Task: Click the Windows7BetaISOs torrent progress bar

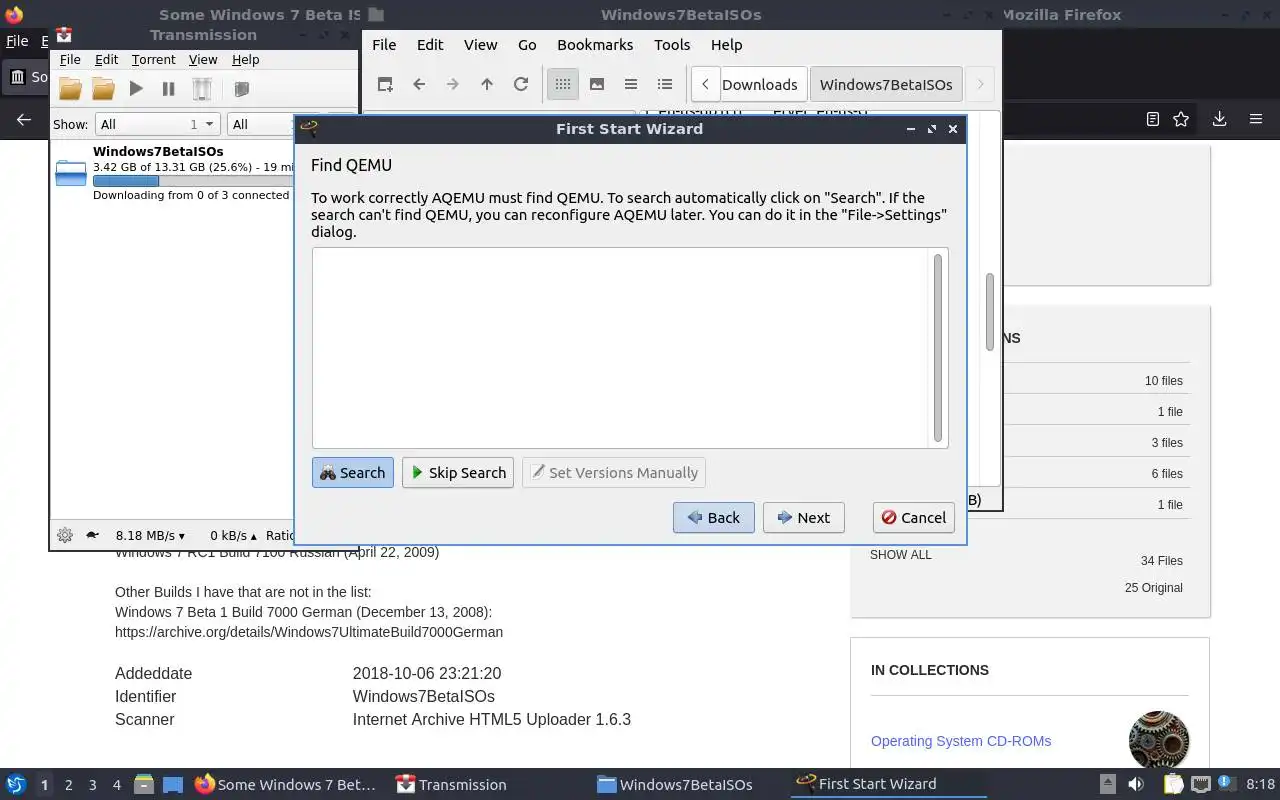Action: [192, 181]
